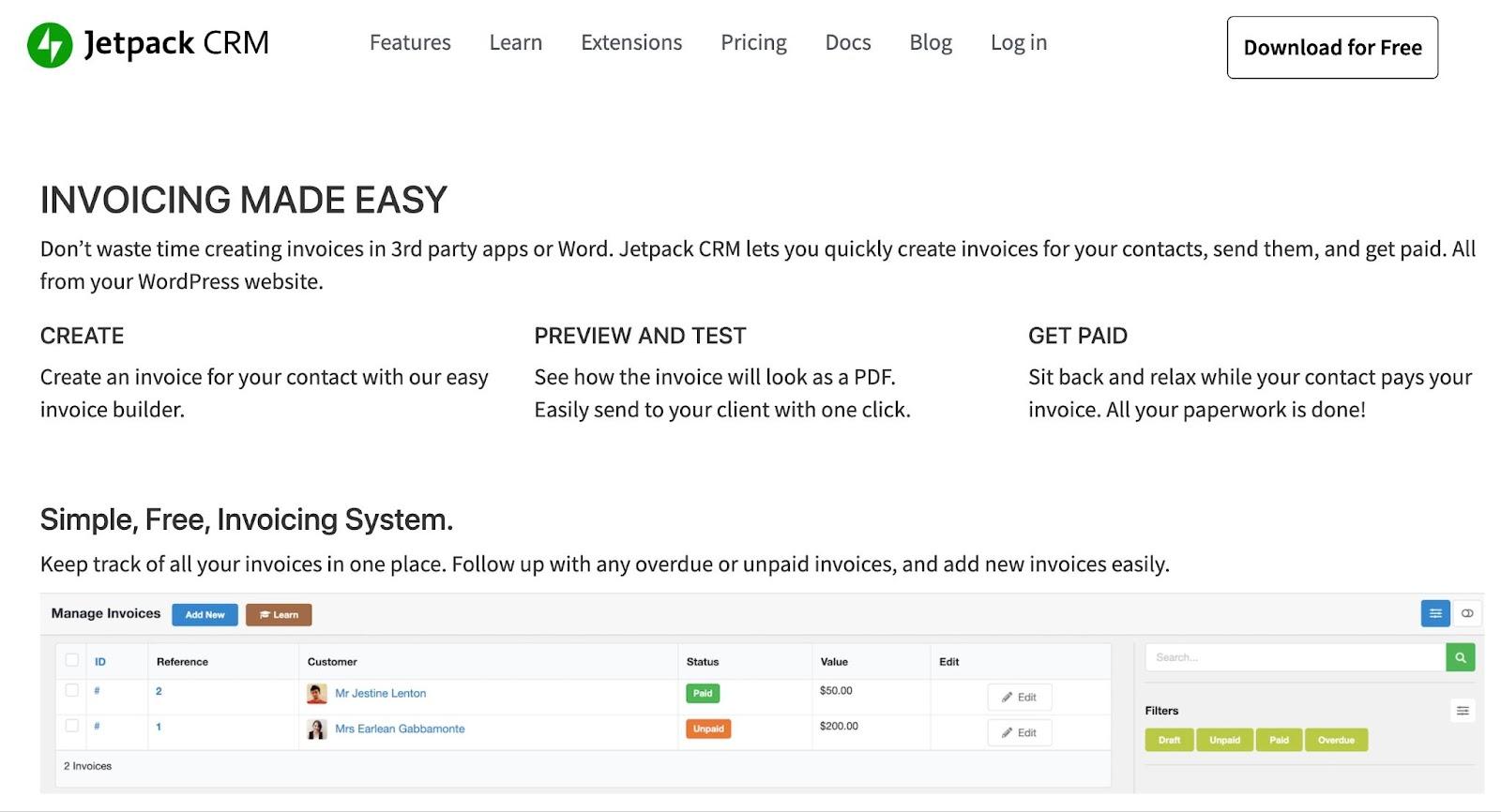Open the # link for invoice reference 2

coord(97,691)
